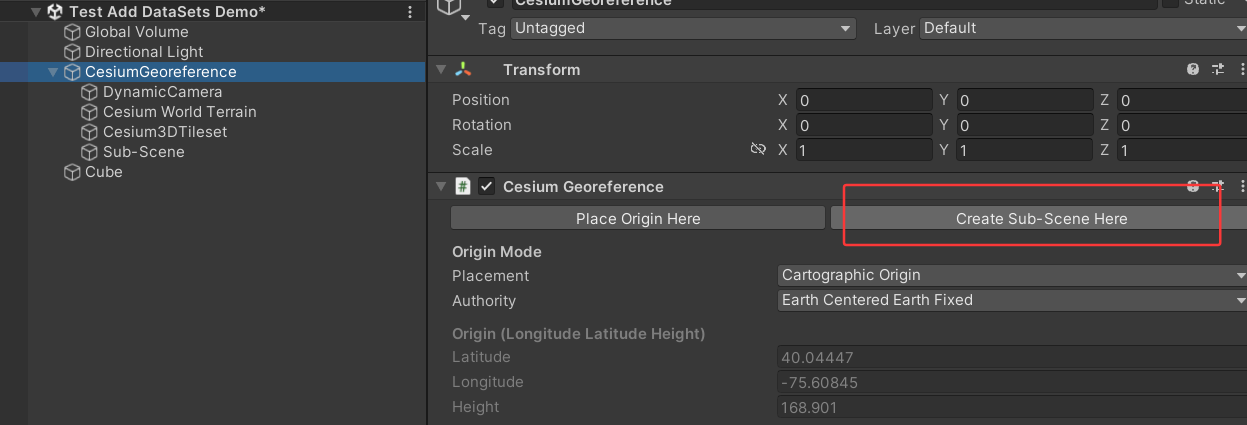Open the Transform component presets

pos(1218,70)
